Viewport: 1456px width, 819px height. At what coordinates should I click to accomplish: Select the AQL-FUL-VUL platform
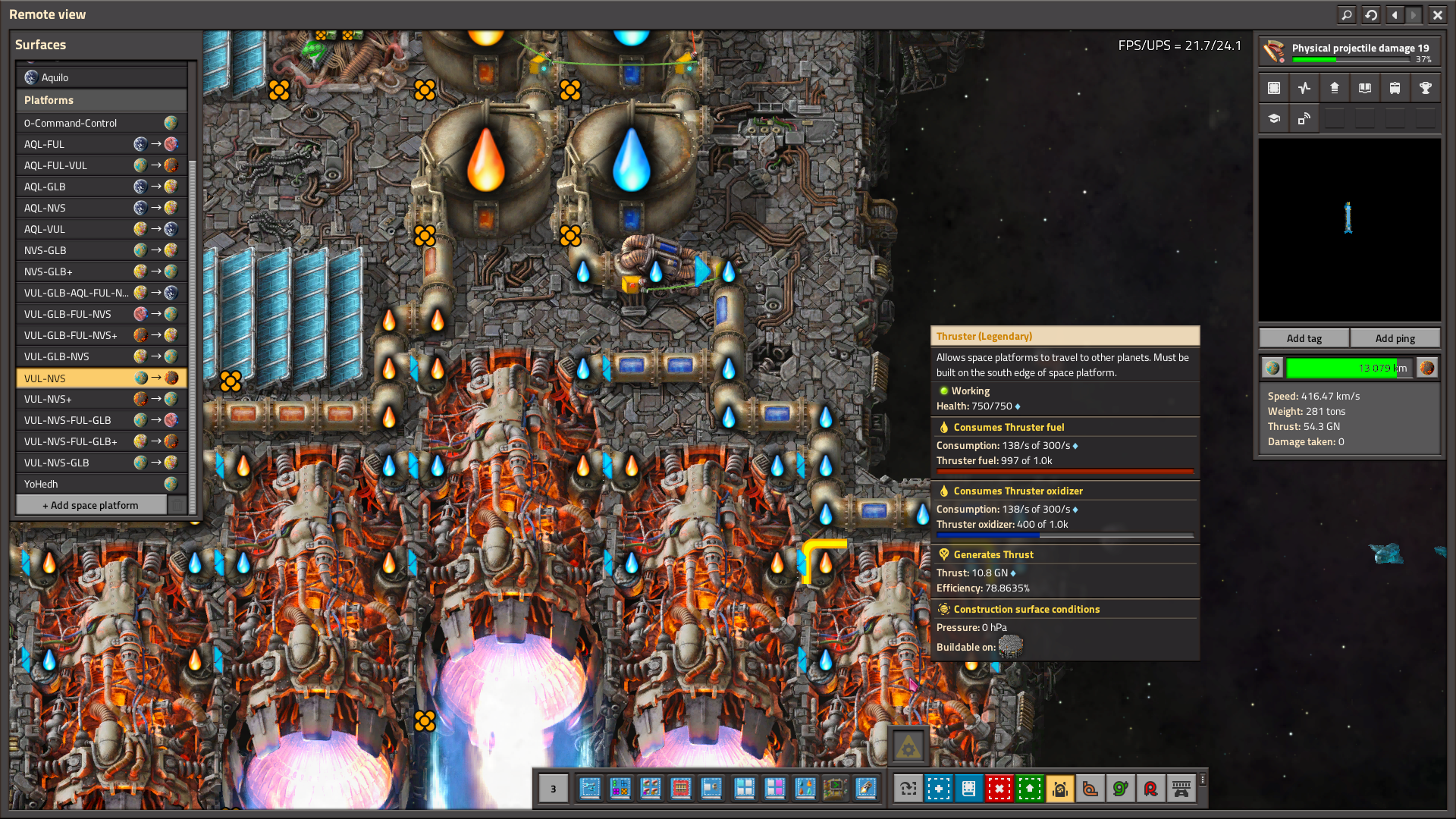tap(102, 165)
